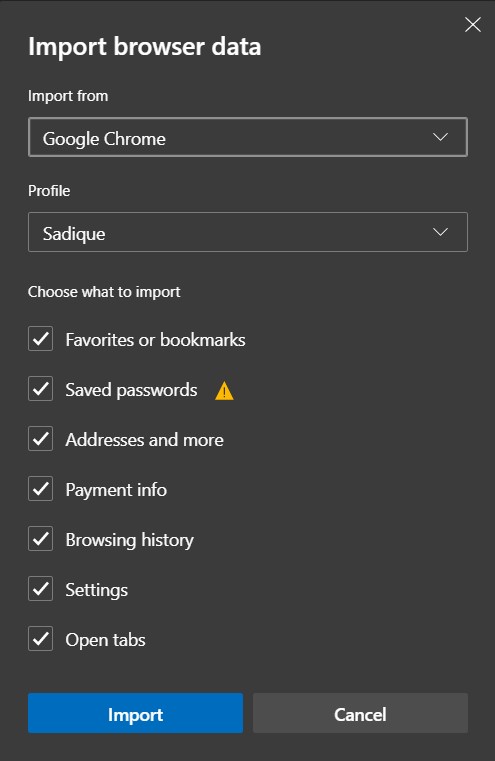
Task: Disable the Payment info checkbox
Action: point(40,488)
